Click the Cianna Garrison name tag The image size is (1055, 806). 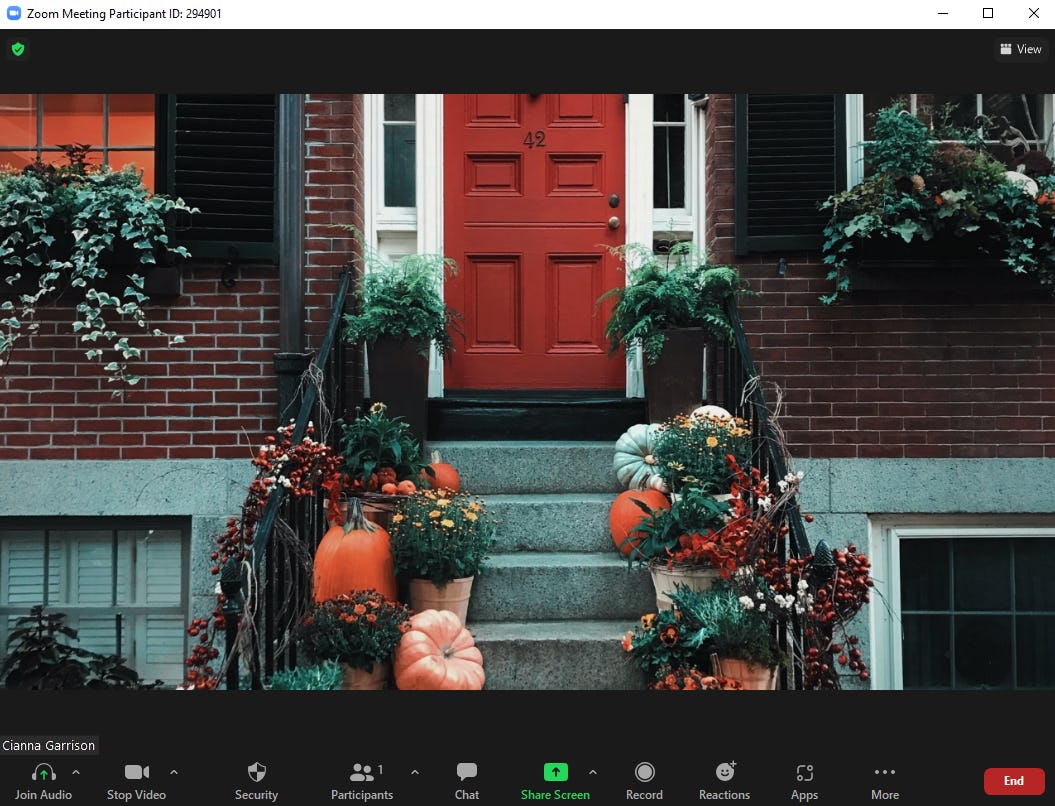(x=48, y=745)
